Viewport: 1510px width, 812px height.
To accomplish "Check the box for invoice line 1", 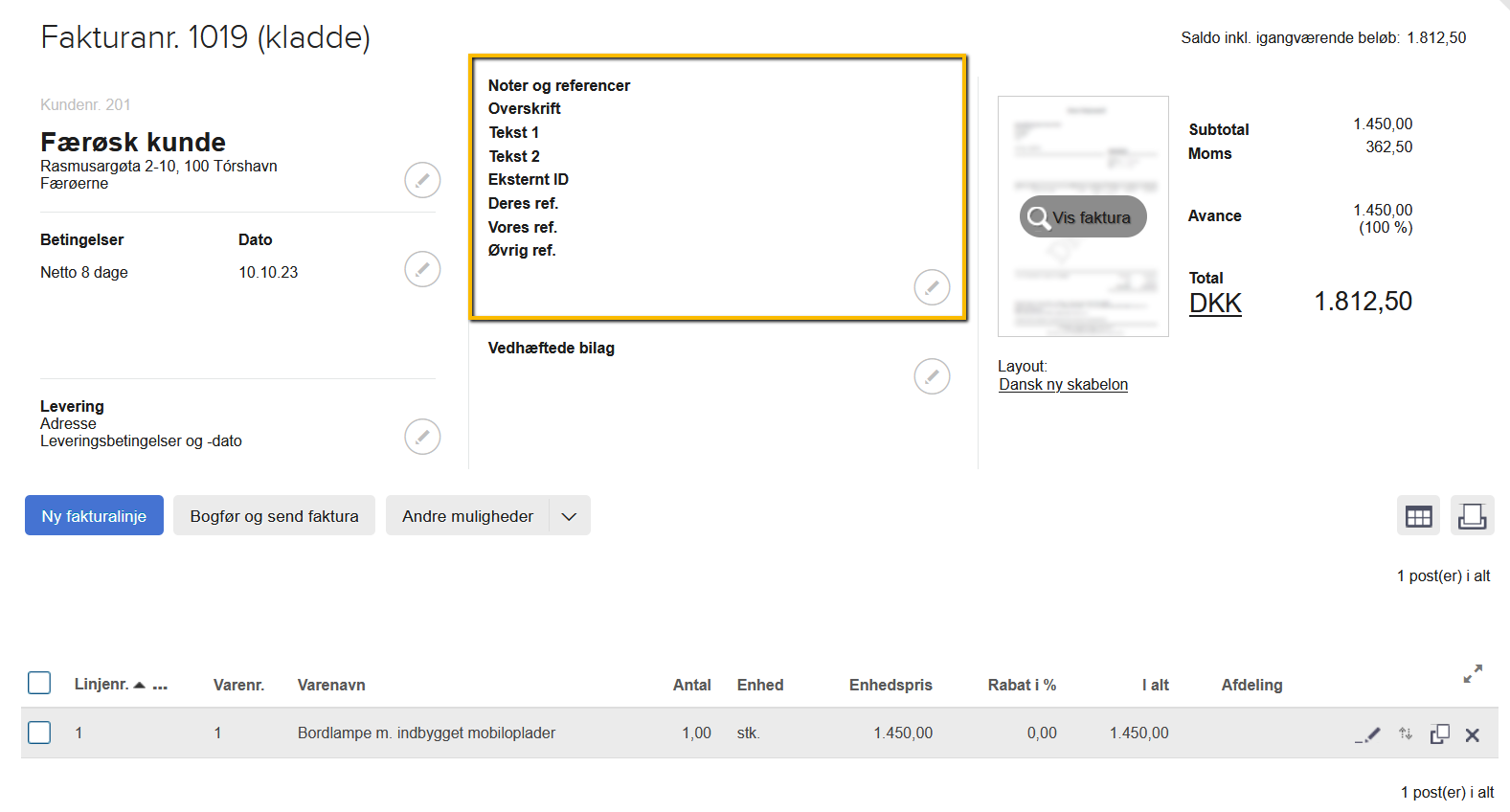I will tap(39, 733).
